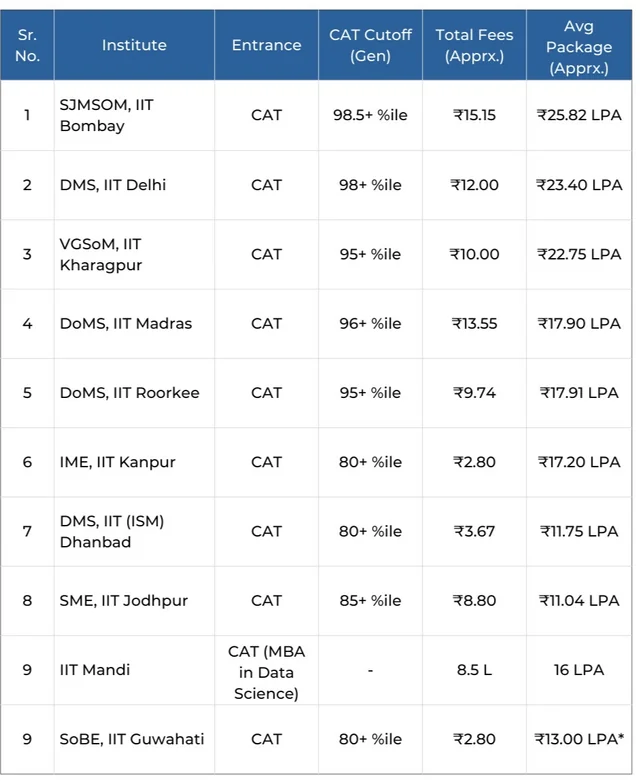Click the Entrance column header
Viewport: 640px width, 781px height.
click(x=266, y=45)
